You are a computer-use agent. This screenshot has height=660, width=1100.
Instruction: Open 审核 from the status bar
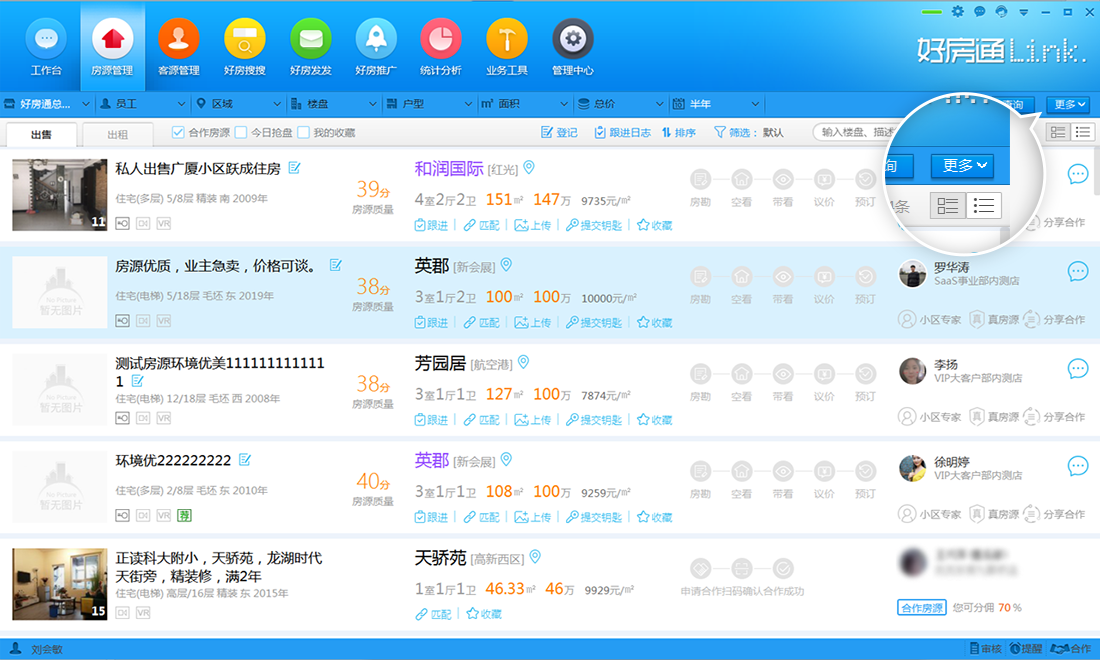pyautogui.click(x=985, y=649)
